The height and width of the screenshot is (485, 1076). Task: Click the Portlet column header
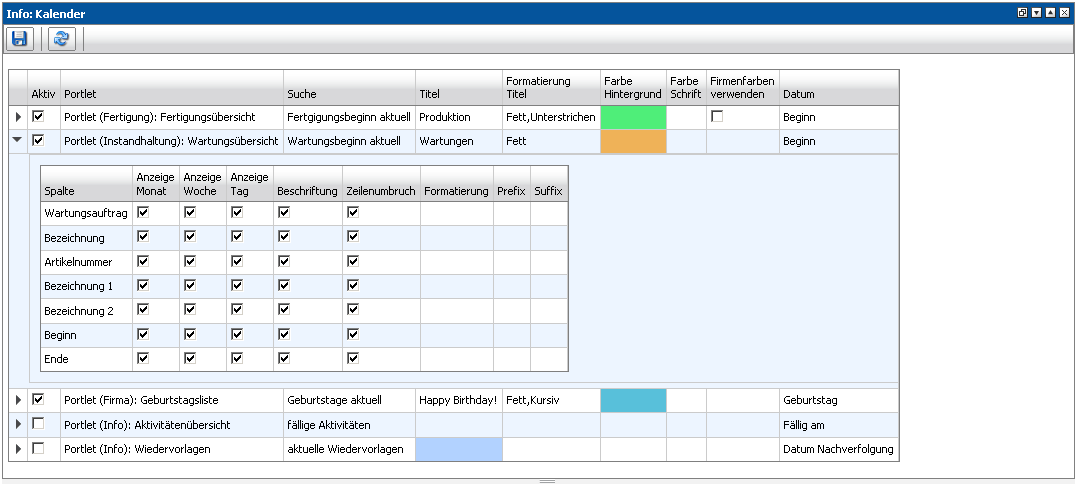pos(170,94)
